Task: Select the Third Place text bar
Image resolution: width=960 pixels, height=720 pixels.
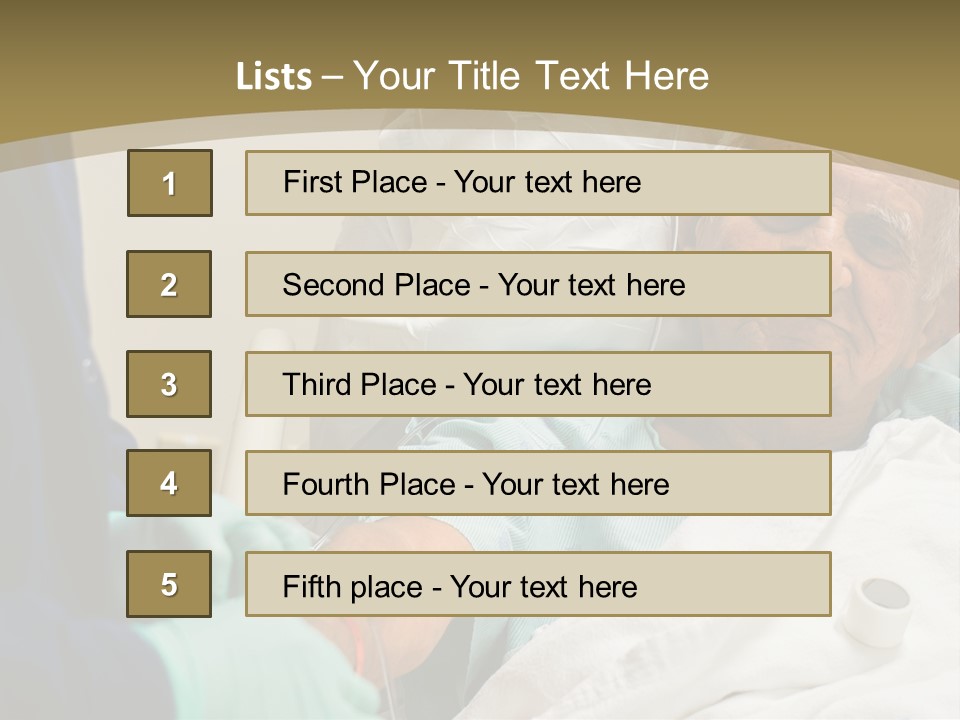Action: 538,384
